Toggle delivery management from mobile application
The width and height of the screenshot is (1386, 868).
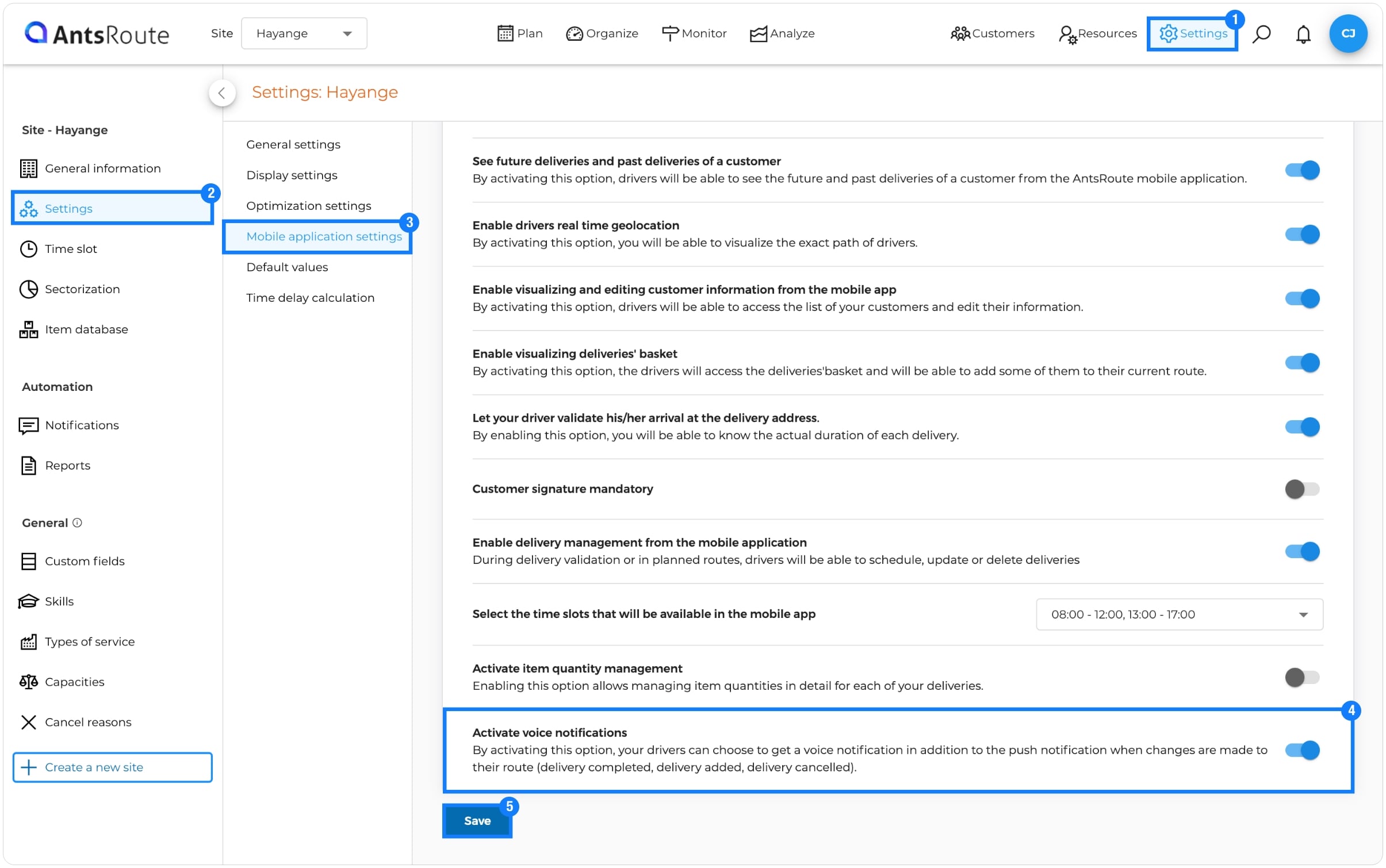1301,551
